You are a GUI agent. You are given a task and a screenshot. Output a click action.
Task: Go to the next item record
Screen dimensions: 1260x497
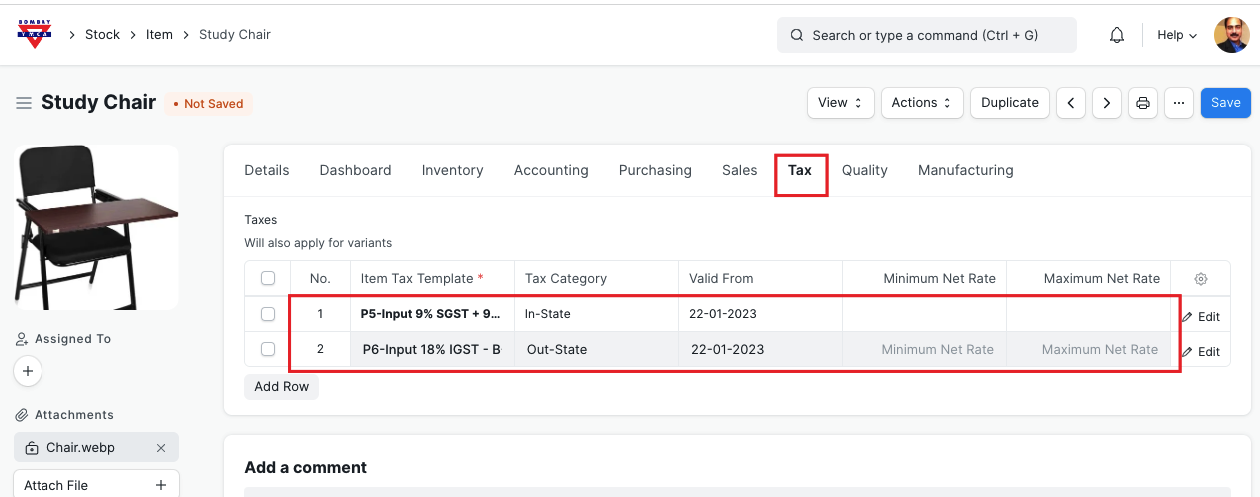point(1106,103)
